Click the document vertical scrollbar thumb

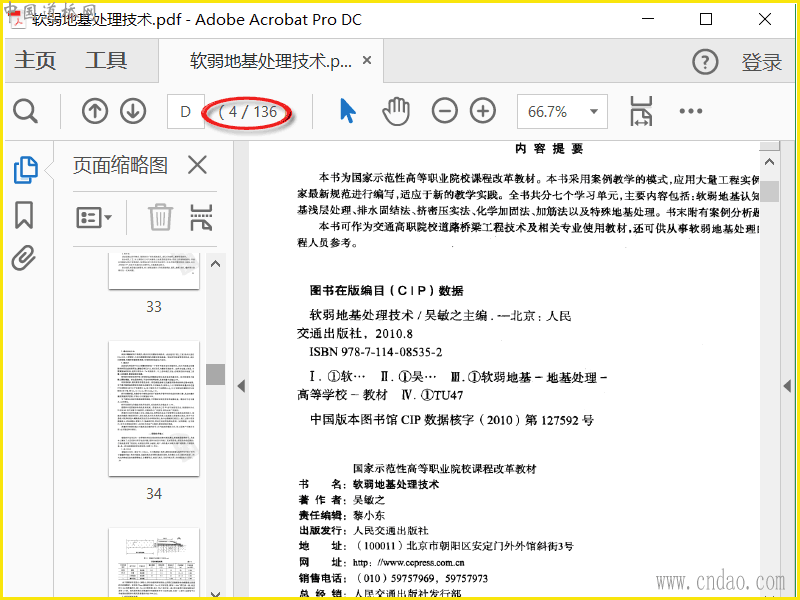click(x=769, y=192)
